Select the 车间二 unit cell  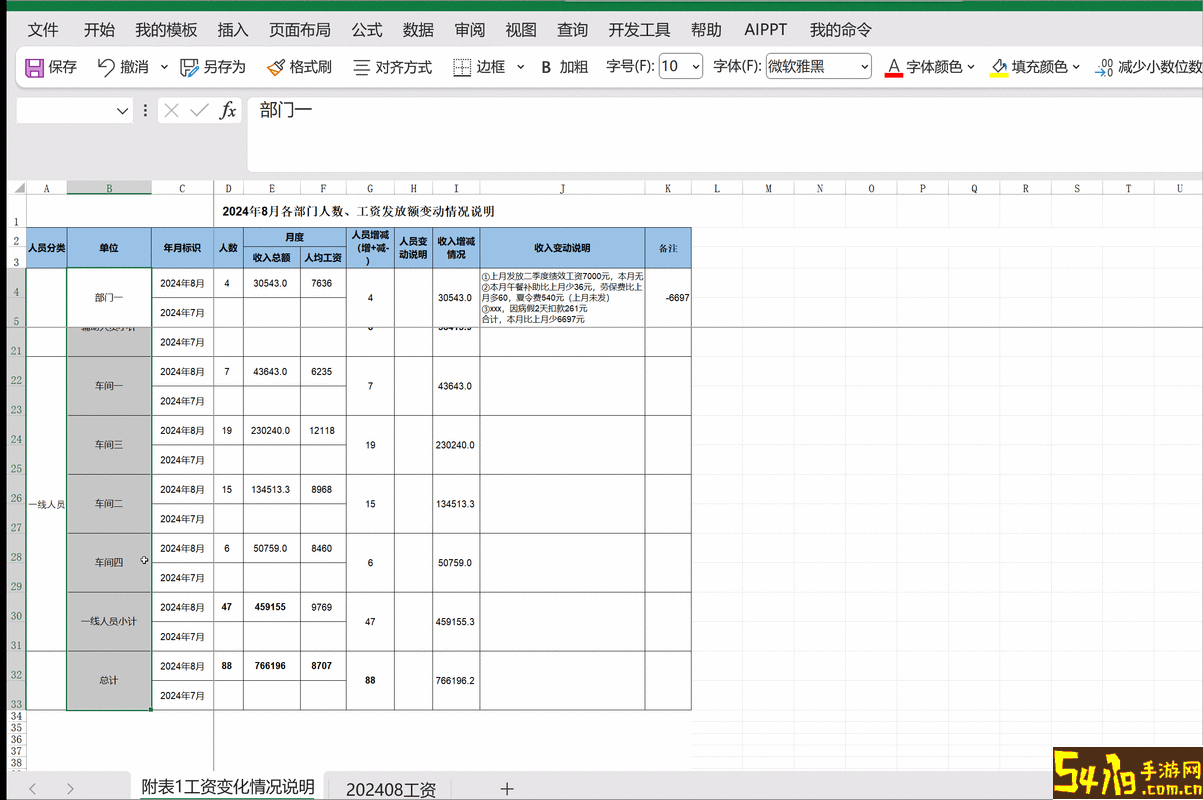coord(109,504)
